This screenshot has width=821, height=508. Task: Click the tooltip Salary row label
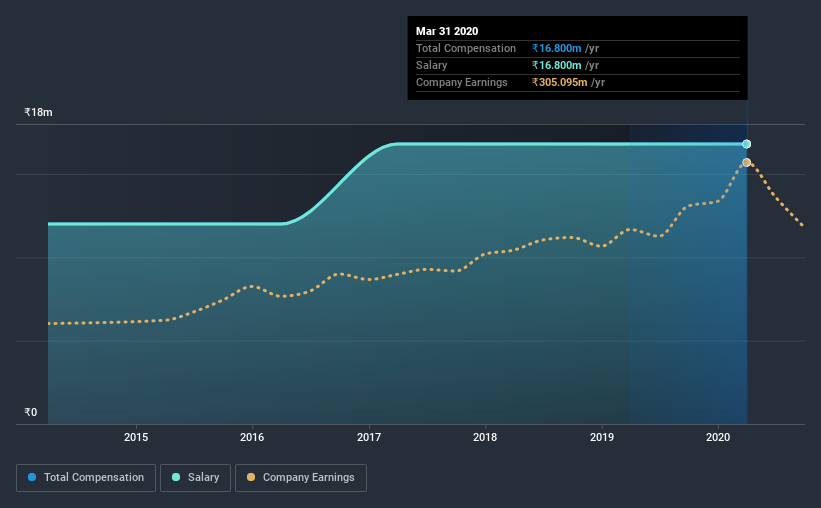[x=431, y=65]
